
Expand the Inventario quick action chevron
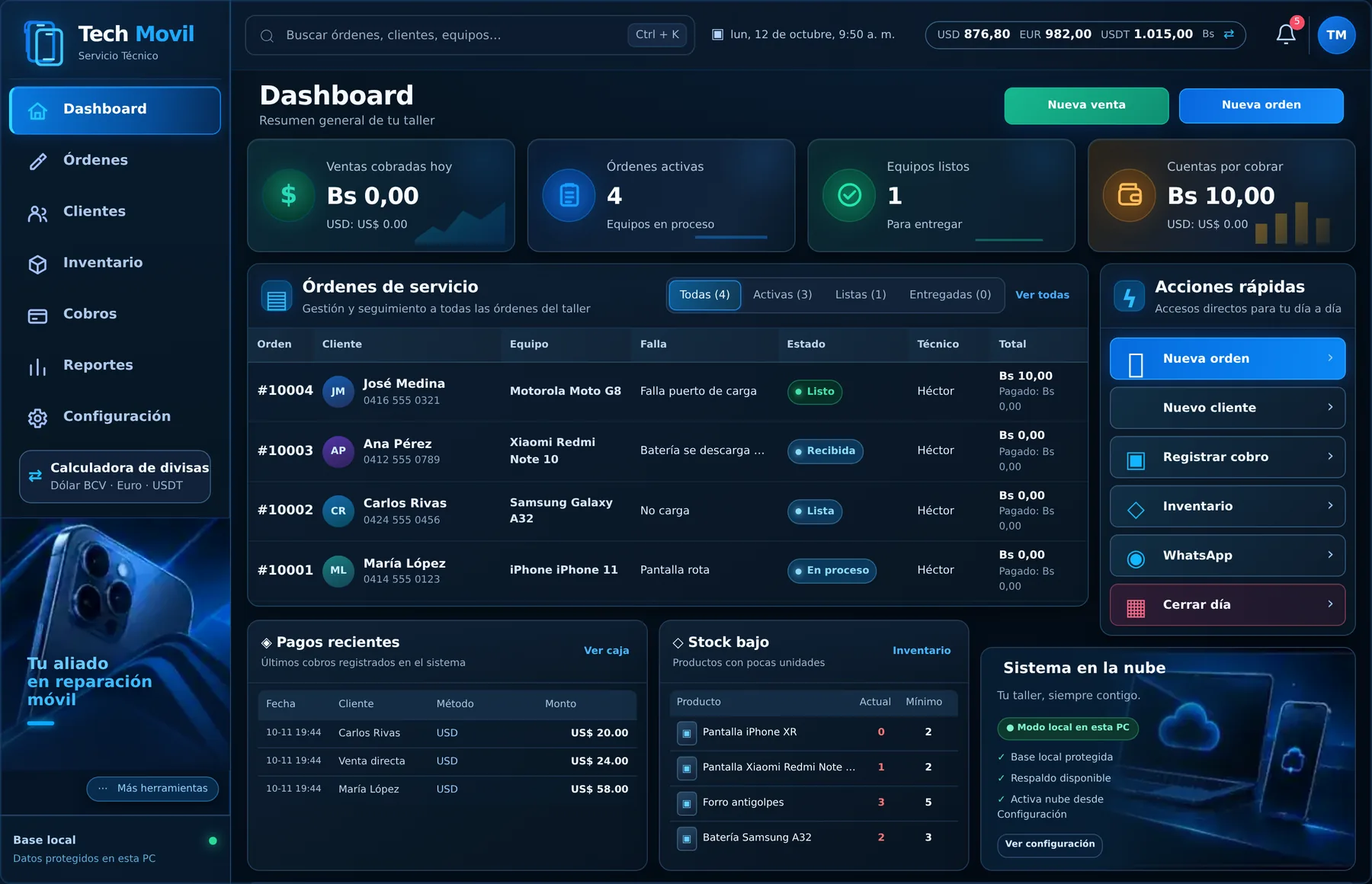(1330, 506)
